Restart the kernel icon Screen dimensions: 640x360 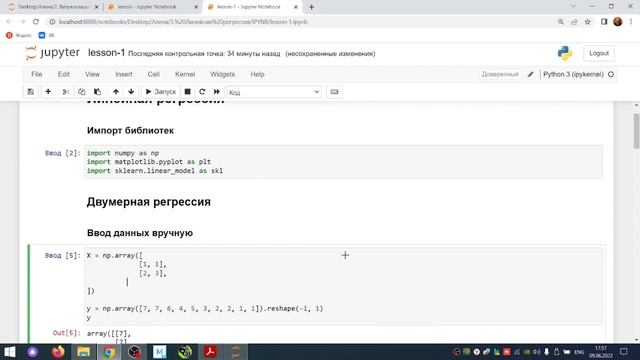pos(202,92)
